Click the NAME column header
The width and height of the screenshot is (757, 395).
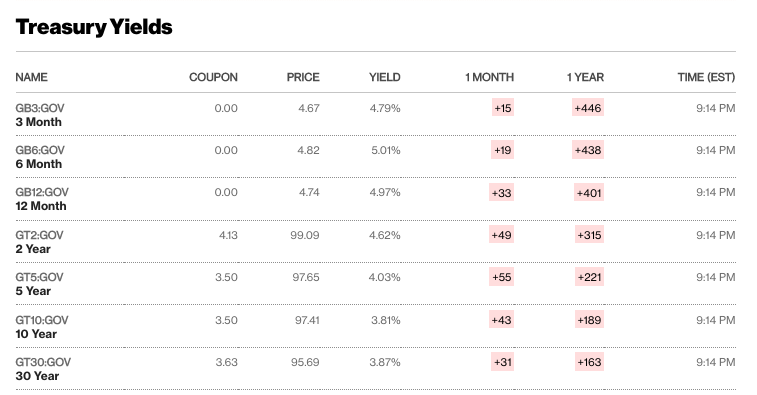tap(31, 77)
